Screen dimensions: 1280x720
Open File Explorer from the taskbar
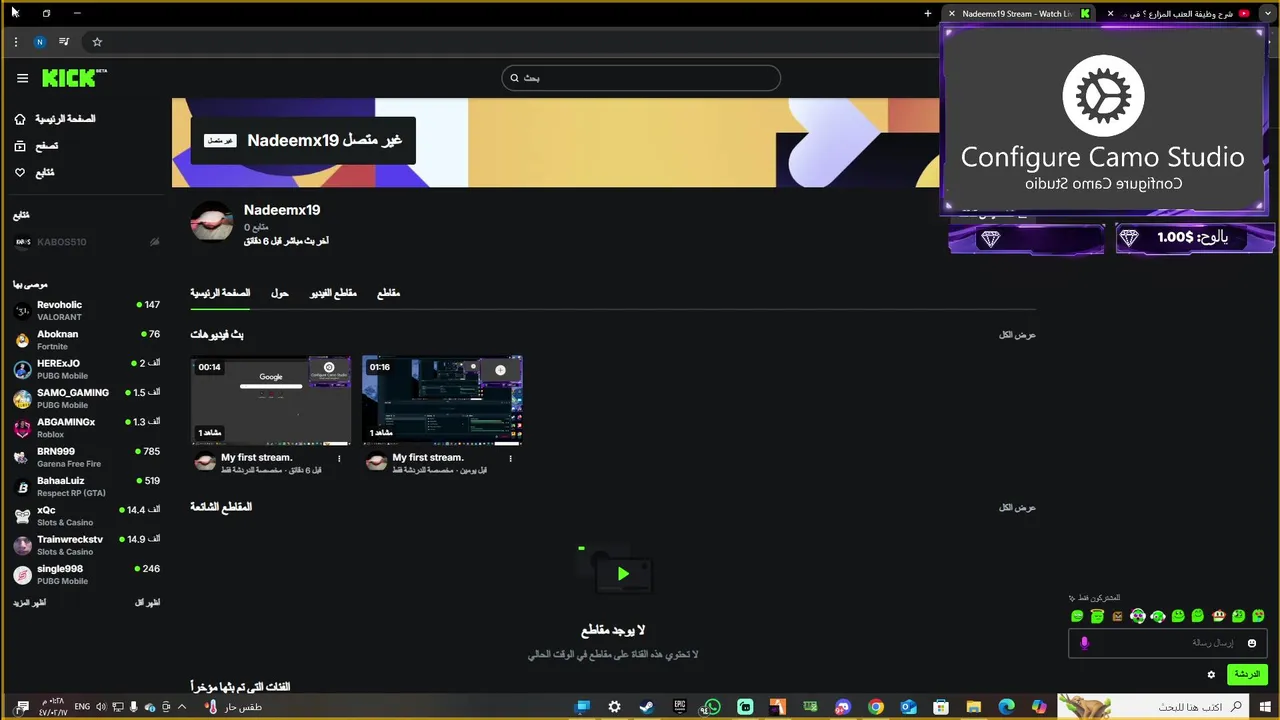tap(973, 707)
